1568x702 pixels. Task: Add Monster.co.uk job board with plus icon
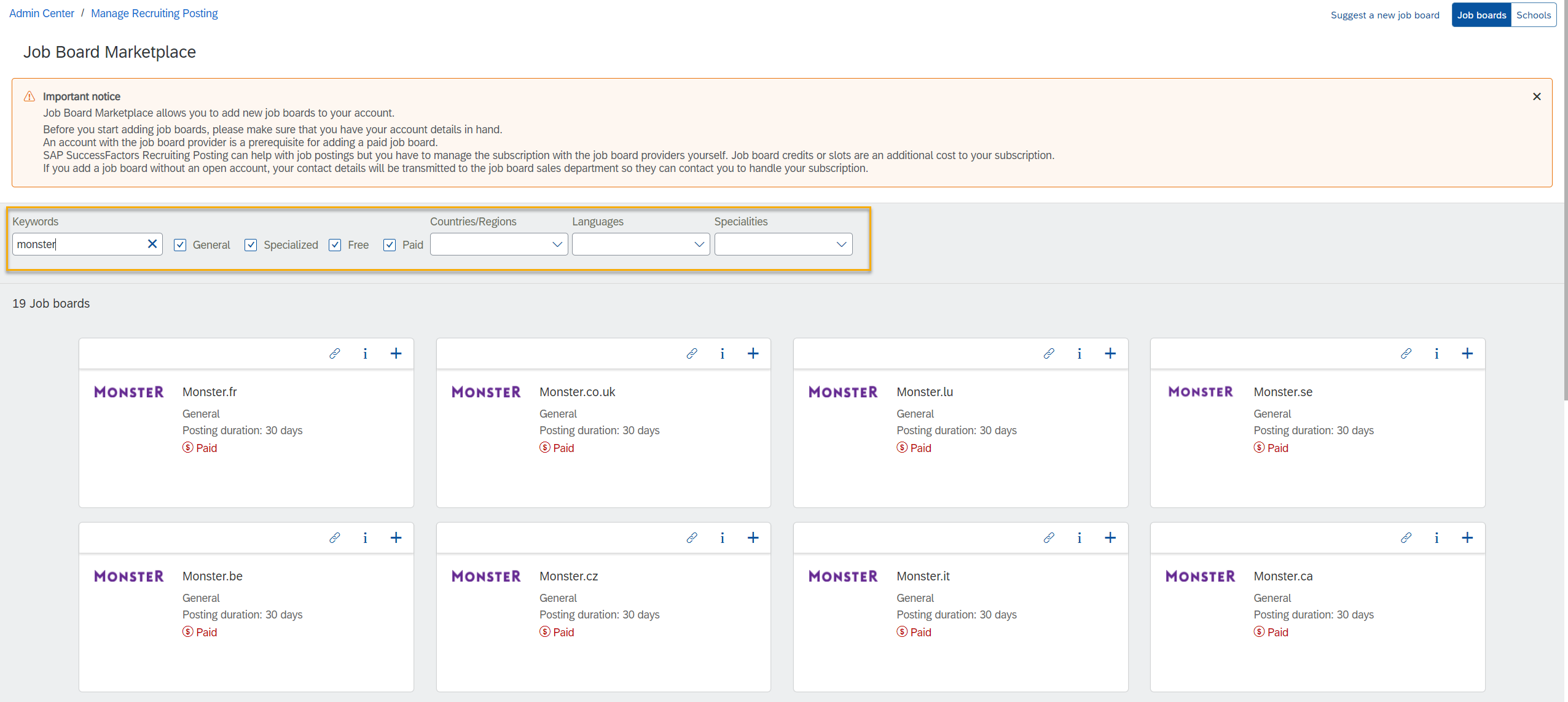pos(753,353)
